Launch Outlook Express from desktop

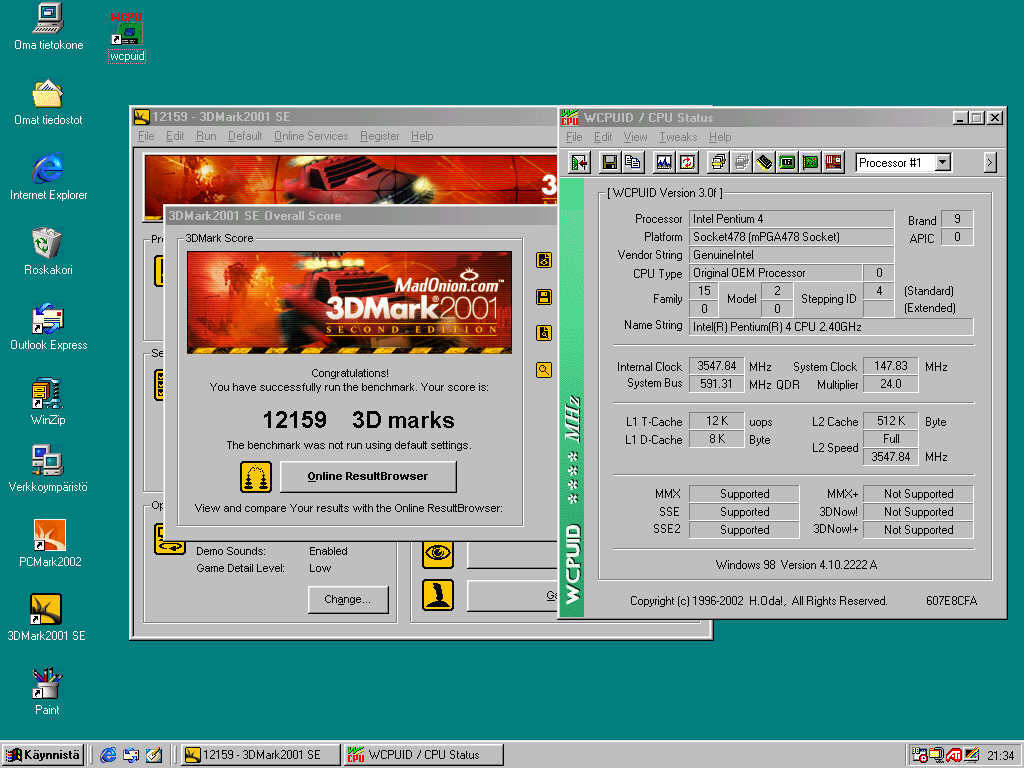coord(48,327)
